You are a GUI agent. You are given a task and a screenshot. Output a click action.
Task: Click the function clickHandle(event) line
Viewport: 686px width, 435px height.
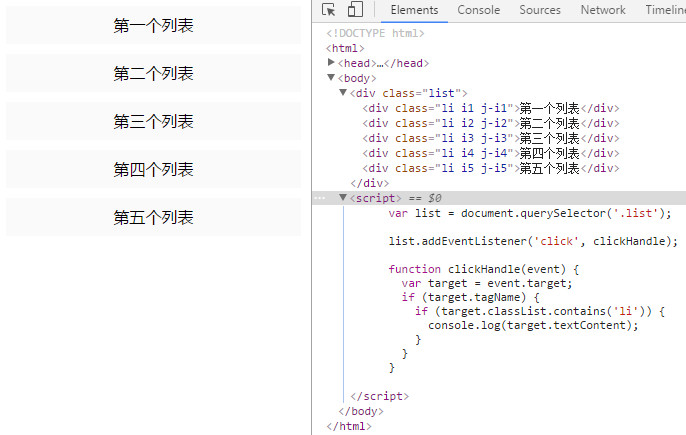click(483, 269)
